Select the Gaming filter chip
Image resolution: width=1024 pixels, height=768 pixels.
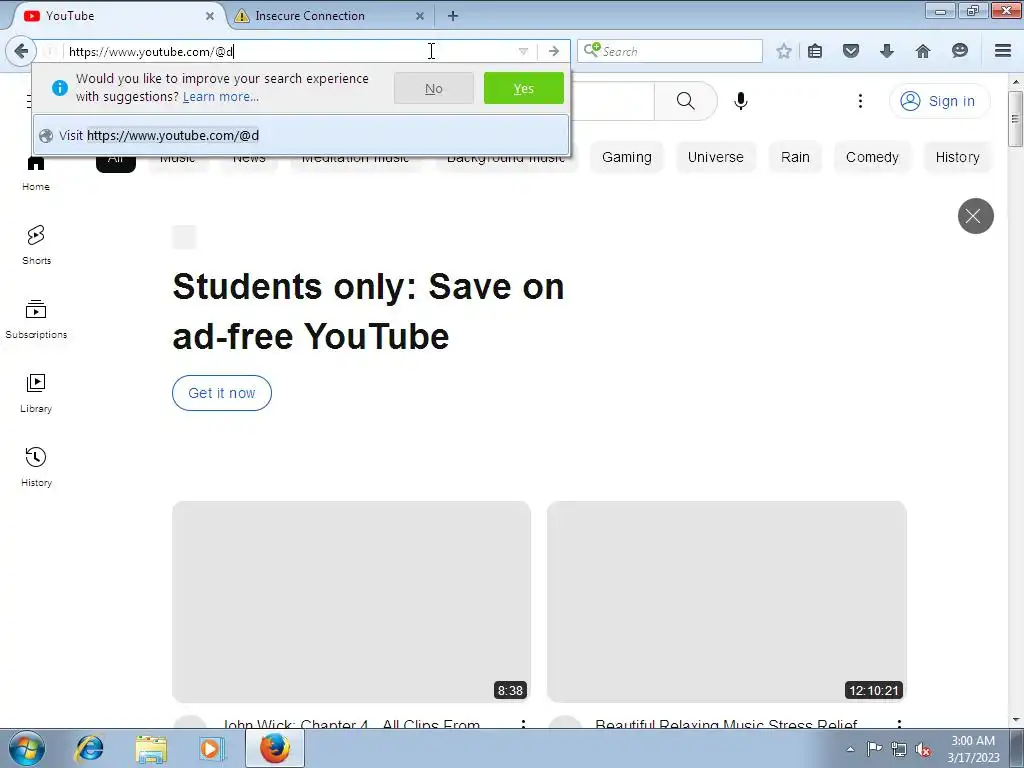coord(627,157)
